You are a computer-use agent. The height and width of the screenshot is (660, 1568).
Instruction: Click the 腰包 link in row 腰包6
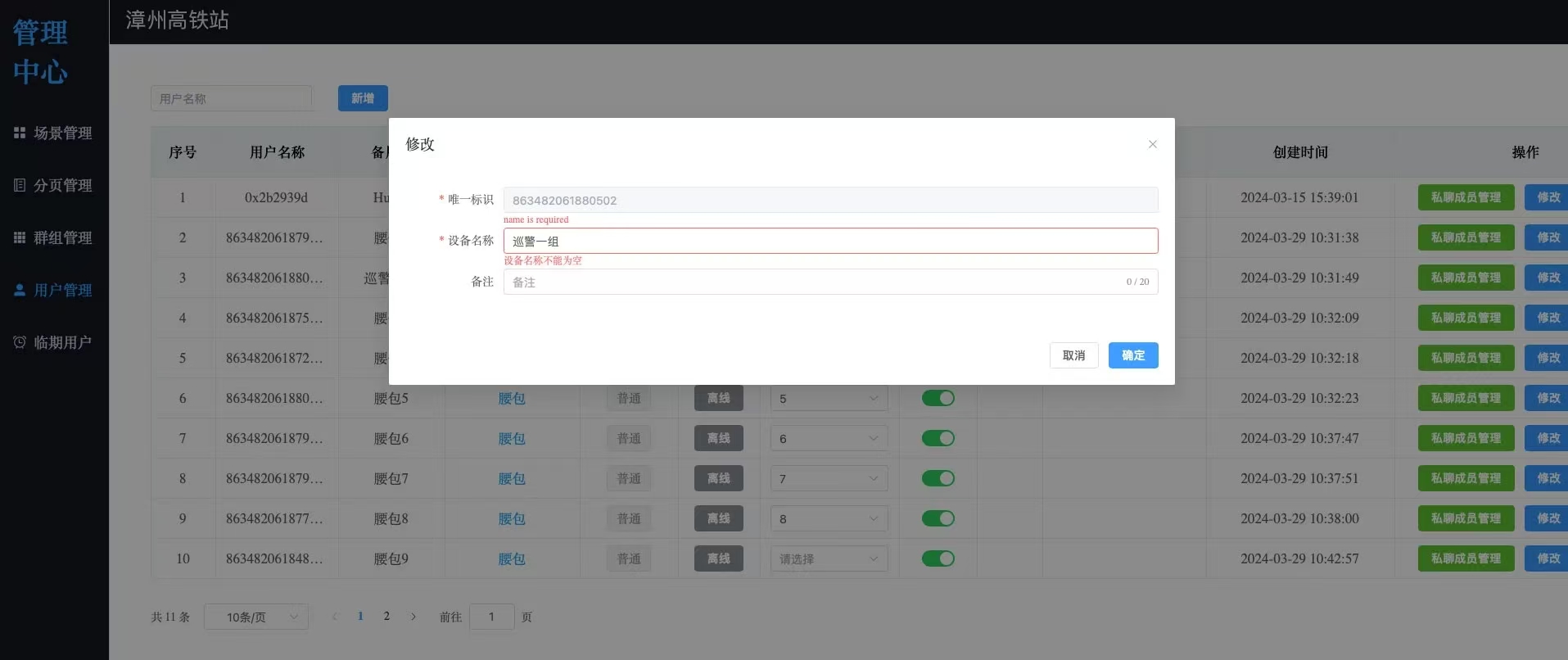(512, 438)
